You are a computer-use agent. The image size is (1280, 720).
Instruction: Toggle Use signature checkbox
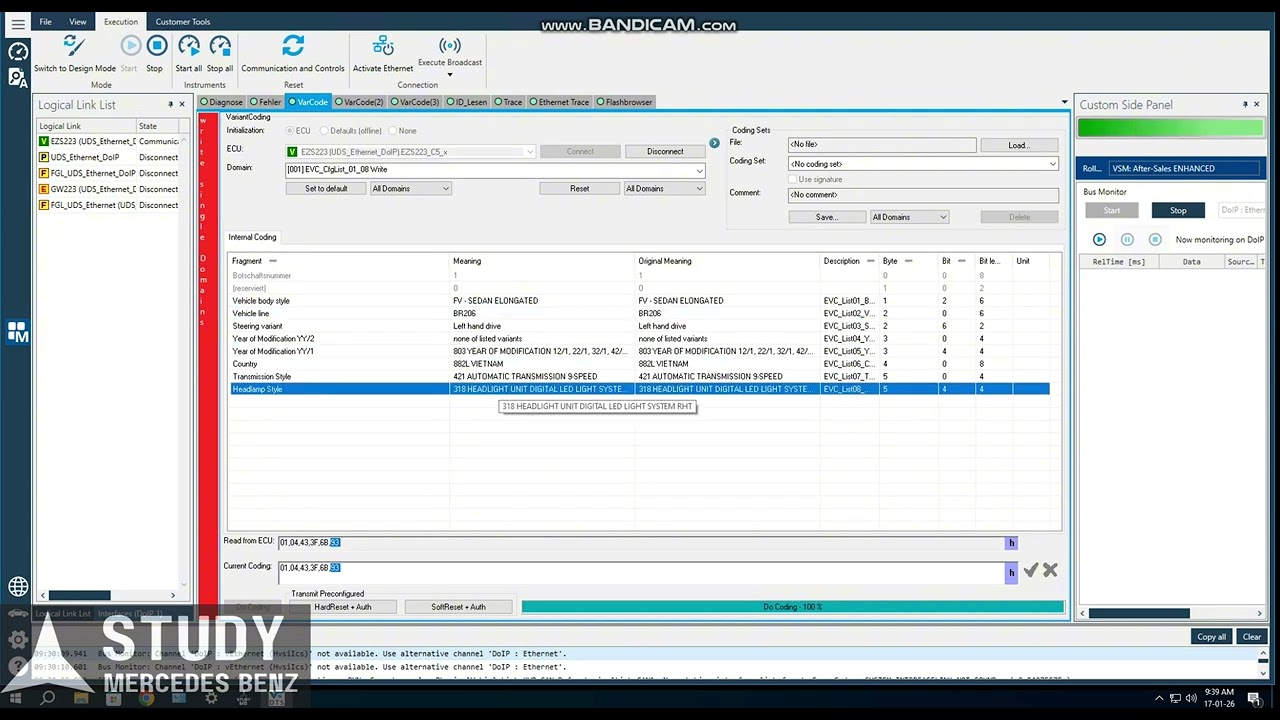click(x=791, y=179)
